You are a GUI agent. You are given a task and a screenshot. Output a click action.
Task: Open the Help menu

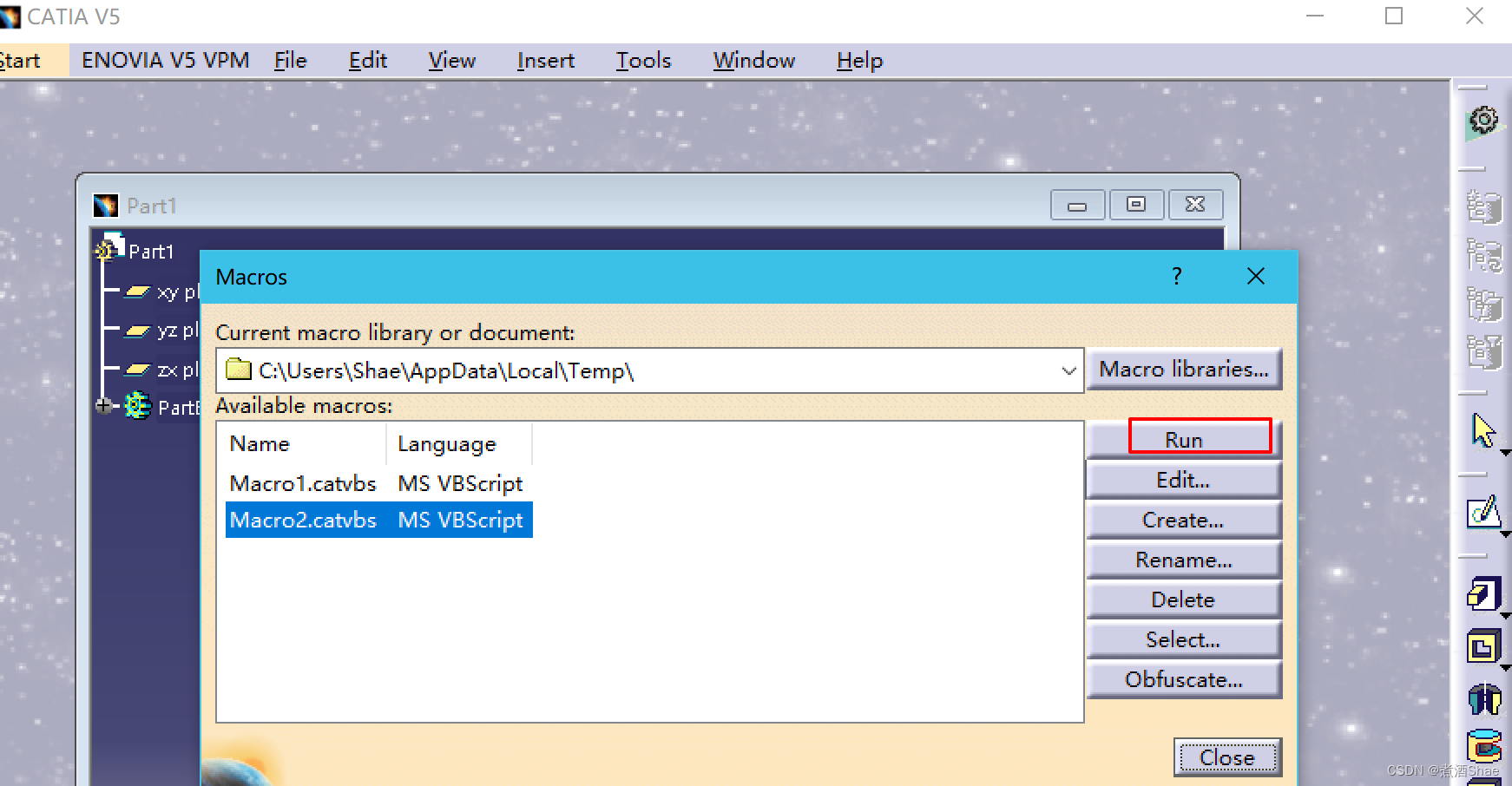860,61
